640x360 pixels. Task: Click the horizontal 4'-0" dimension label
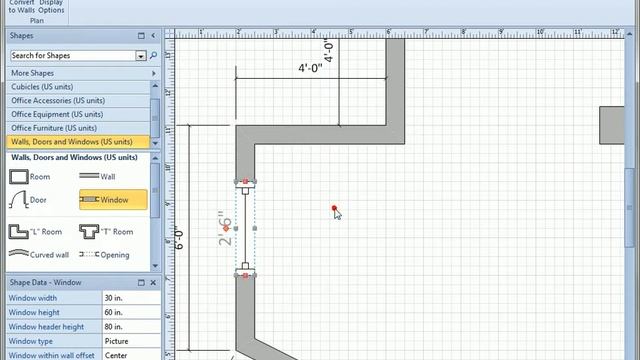click(310, 68)
